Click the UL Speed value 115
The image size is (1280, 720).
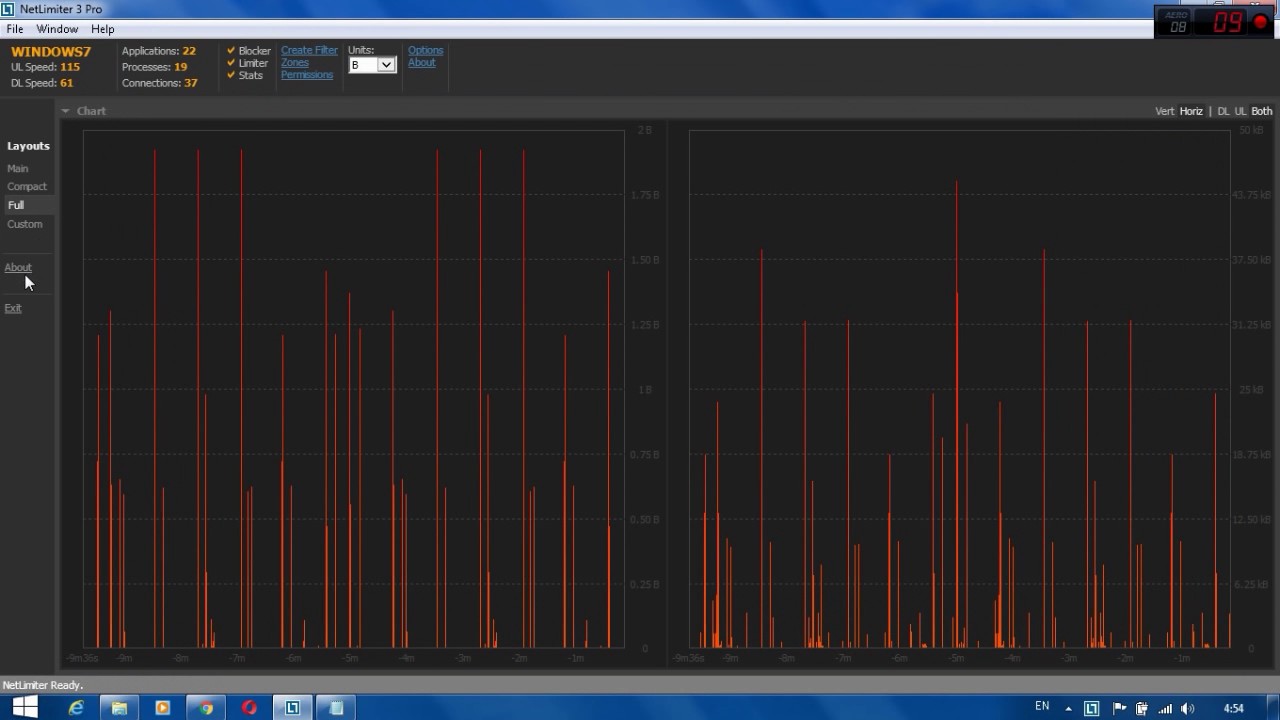[x=69, y=67]
